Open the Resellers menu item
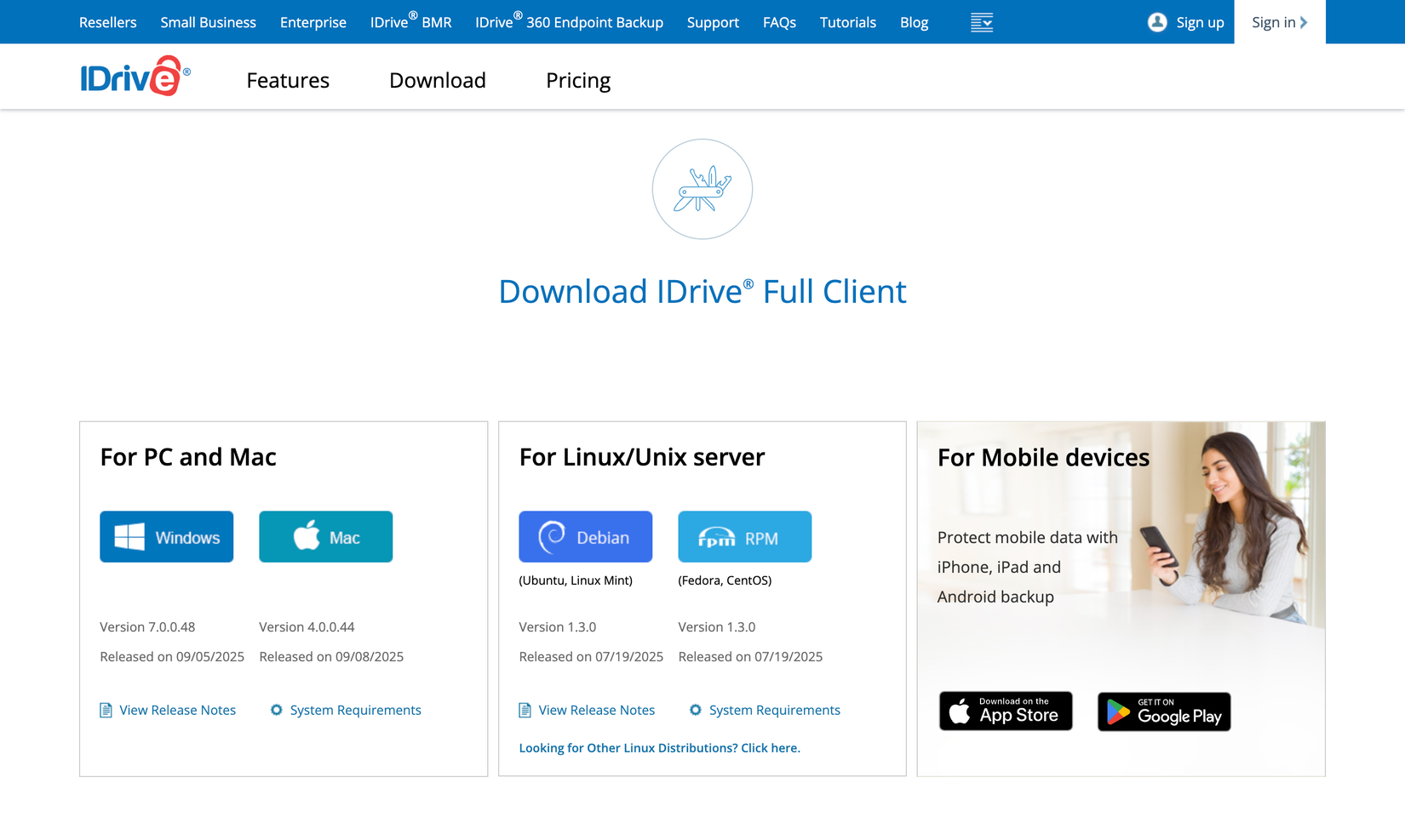 pos(107,23)
